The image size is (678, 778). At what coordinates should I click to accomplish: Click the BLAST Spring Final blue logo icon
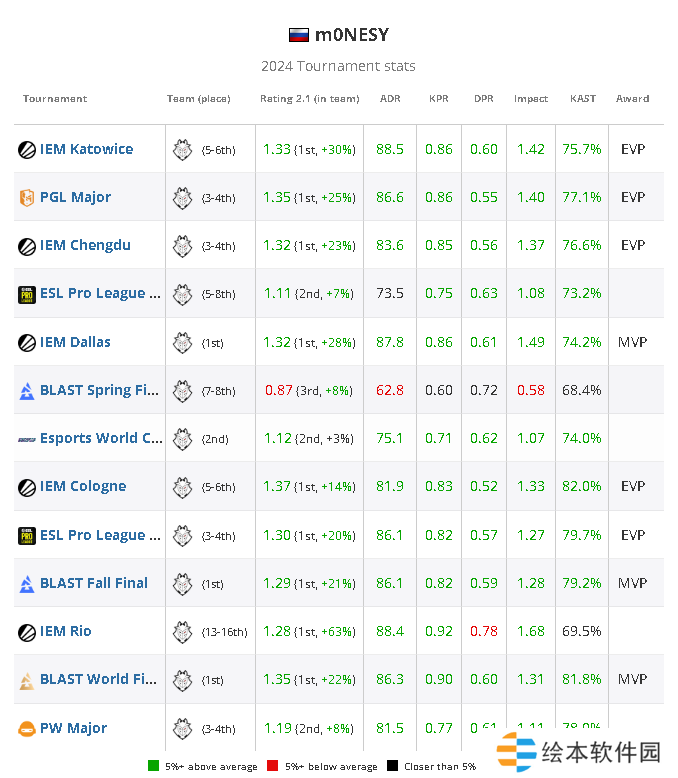tap(27, 391)
